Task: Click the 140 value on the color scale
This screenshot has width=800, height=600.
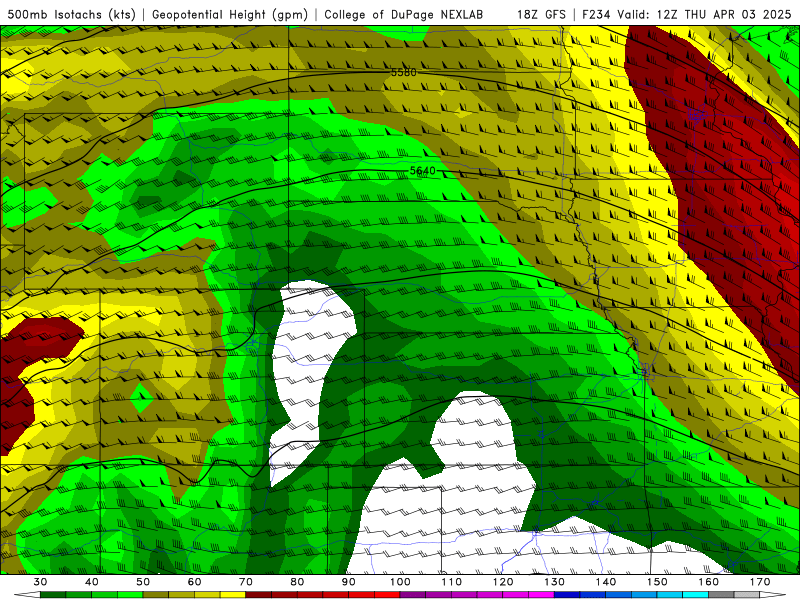Action: click(x=606, y=582)
